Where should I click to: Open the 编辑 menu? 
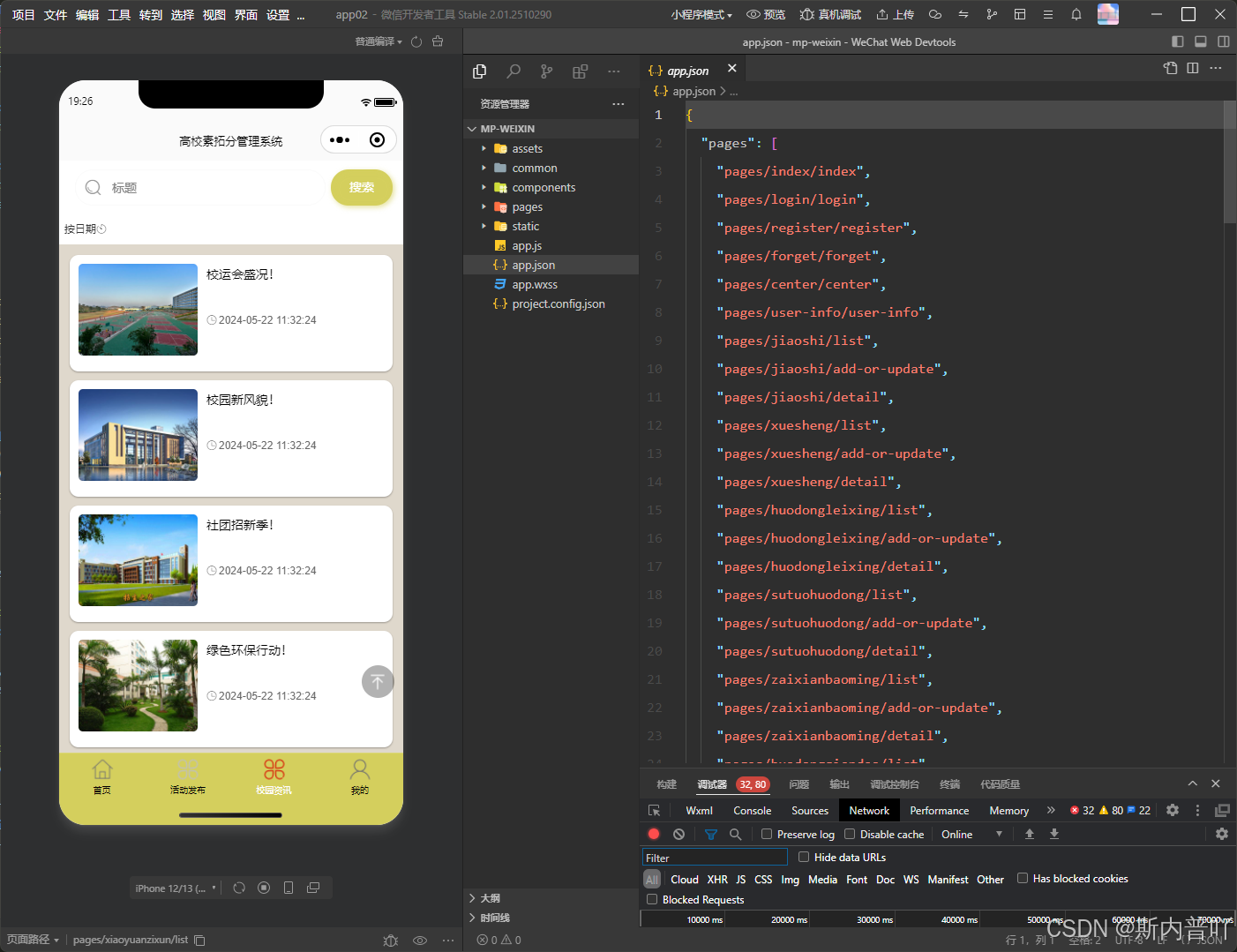87,14
